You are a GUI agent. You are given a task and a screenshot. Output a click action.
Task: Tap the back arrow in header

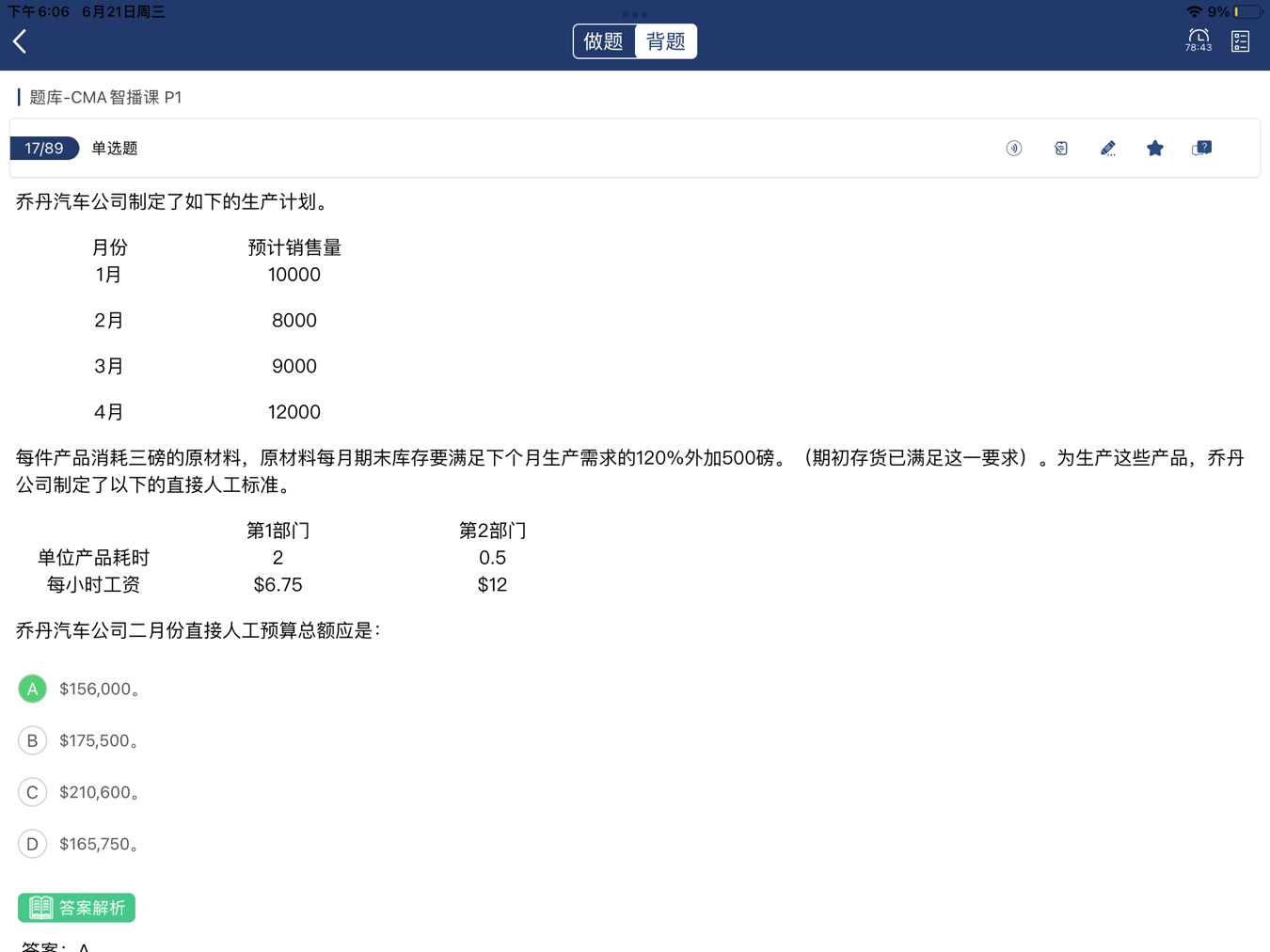pyautogui.click(x=20, y=41)
